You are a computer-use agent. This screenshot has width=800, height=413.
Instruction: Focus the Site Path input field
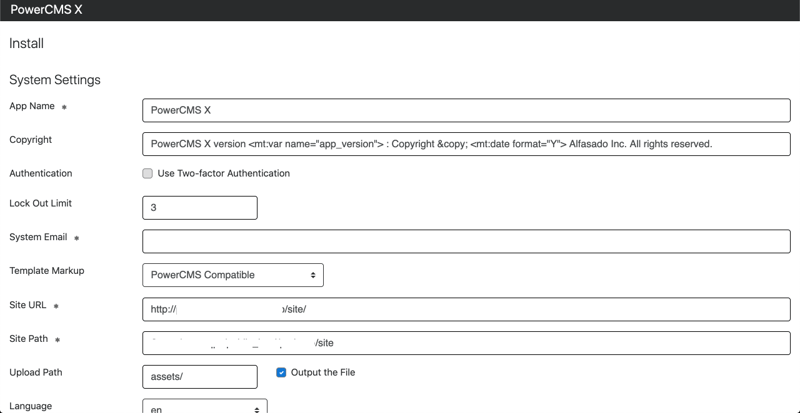466,343
